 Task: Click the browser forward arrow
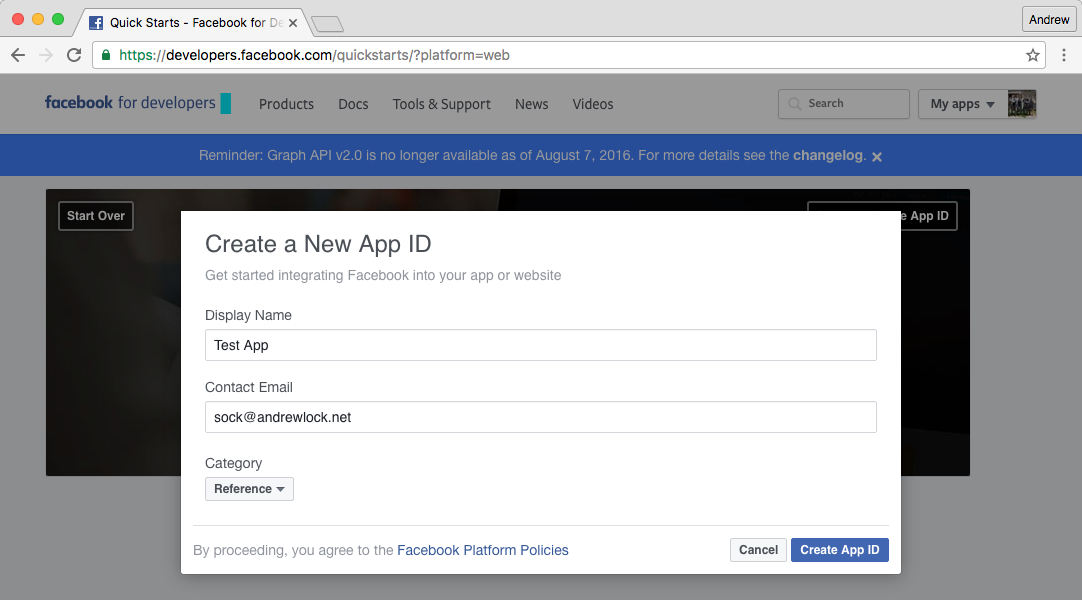coord(46,55)
